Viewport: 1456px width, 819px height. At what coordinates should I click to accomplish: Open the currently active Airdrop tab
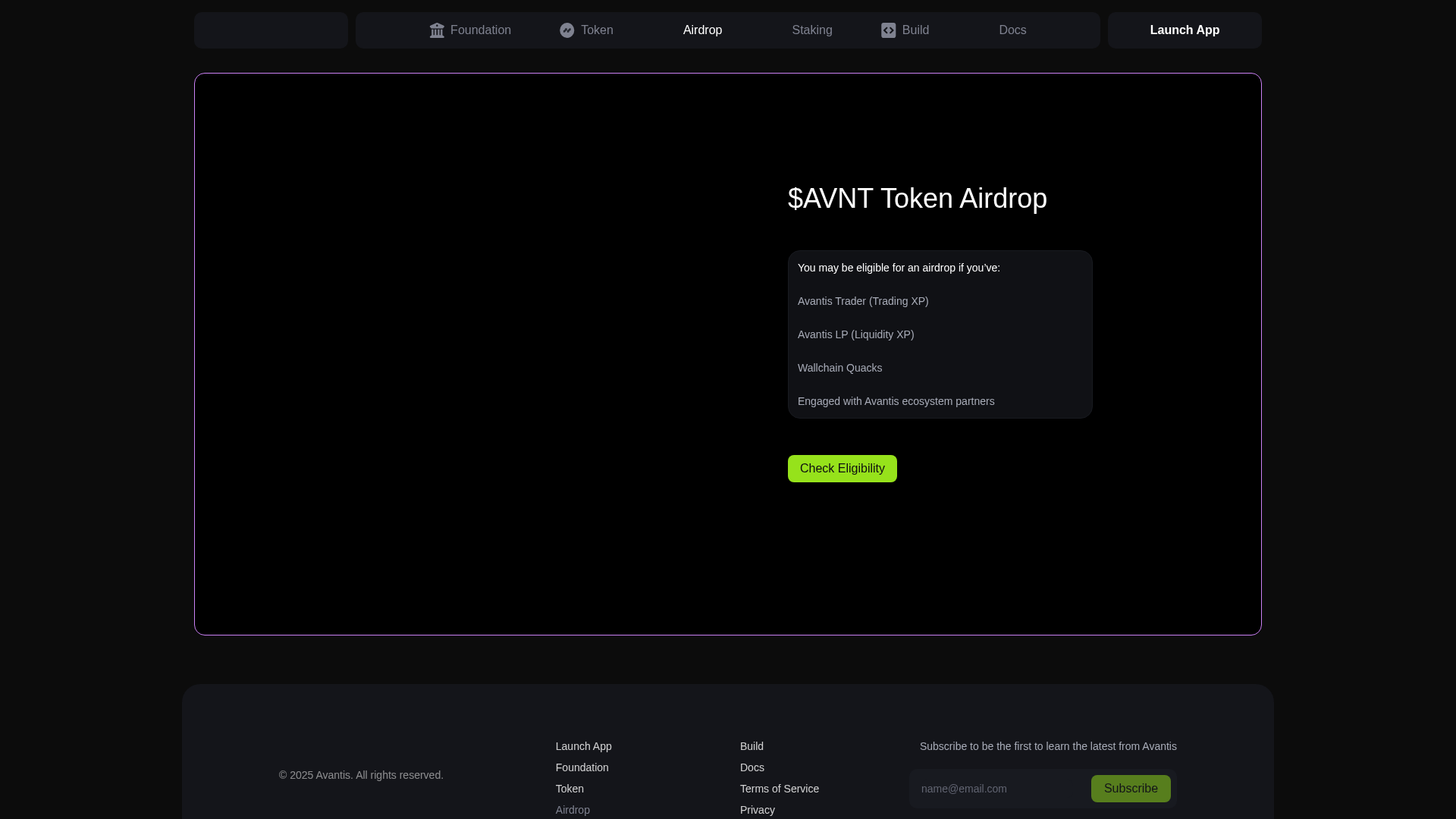pos(702,30)
